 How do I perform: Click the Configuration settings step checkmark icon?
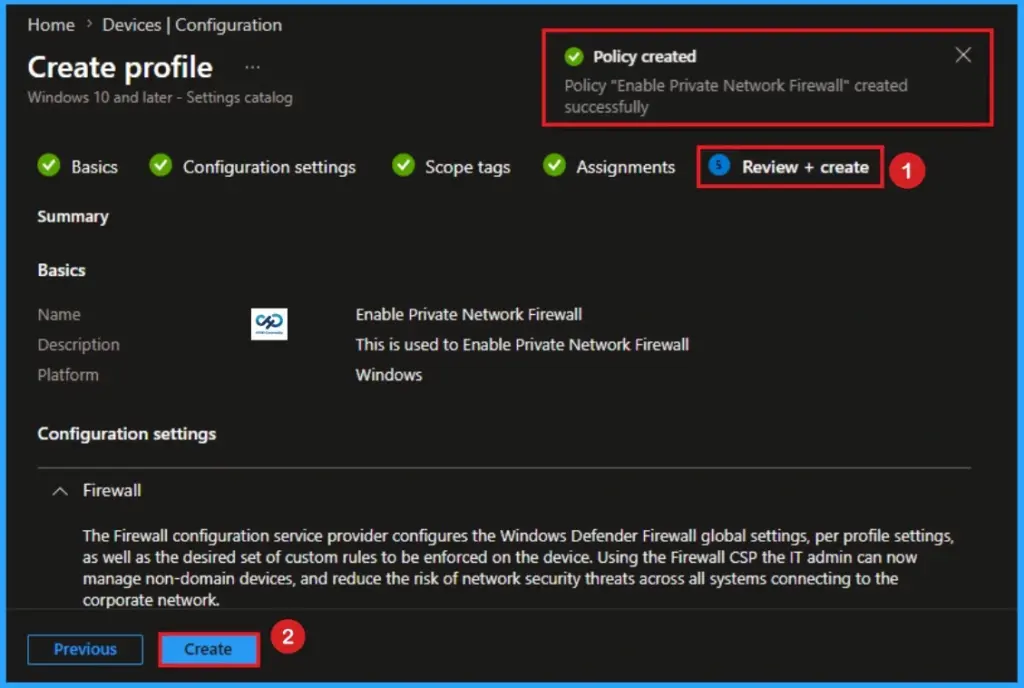pyautogui.click(x=161, y=166)
